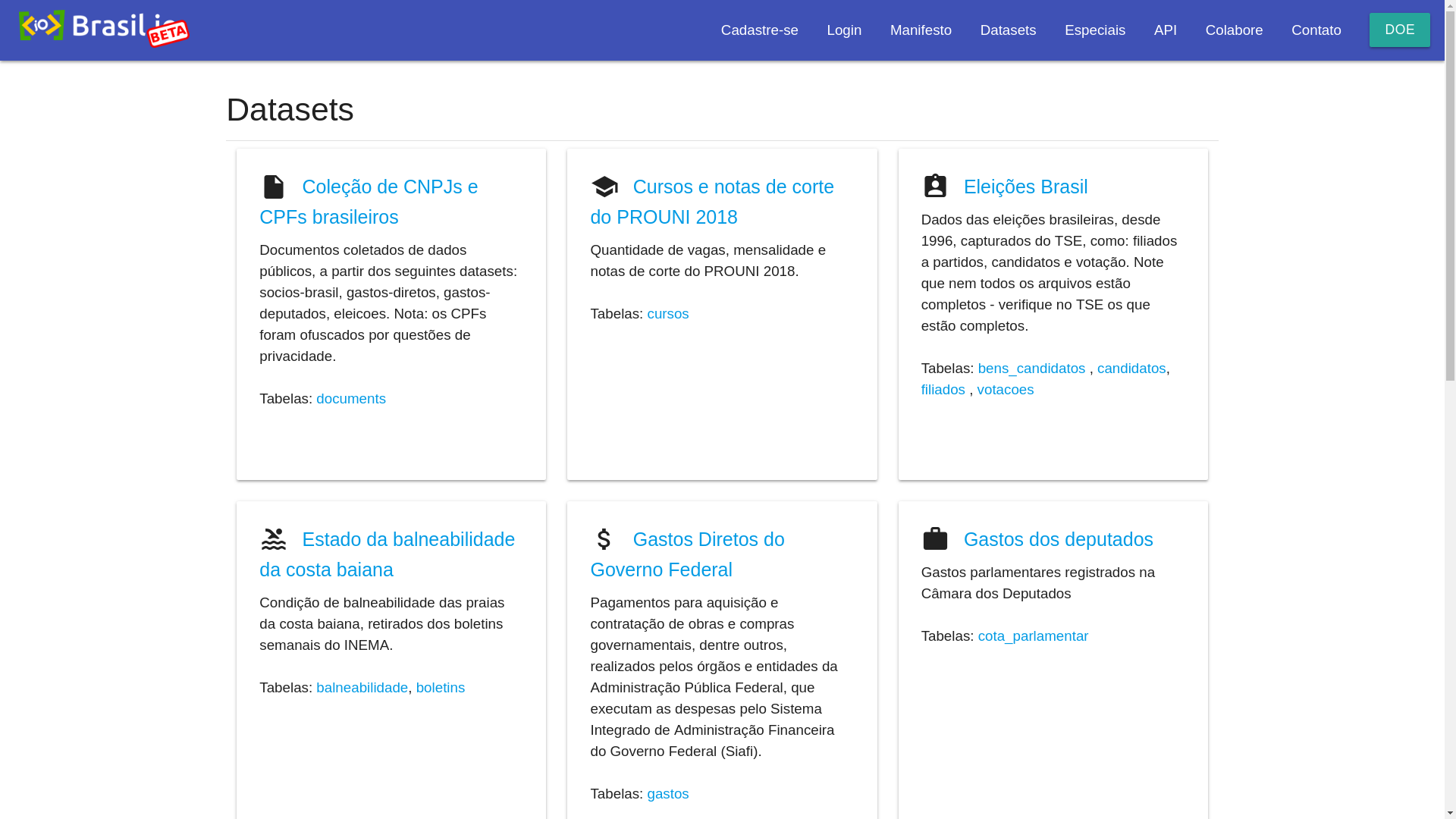
Task: Open the bens_candidatos table link
Action: tap(1031, 369)
